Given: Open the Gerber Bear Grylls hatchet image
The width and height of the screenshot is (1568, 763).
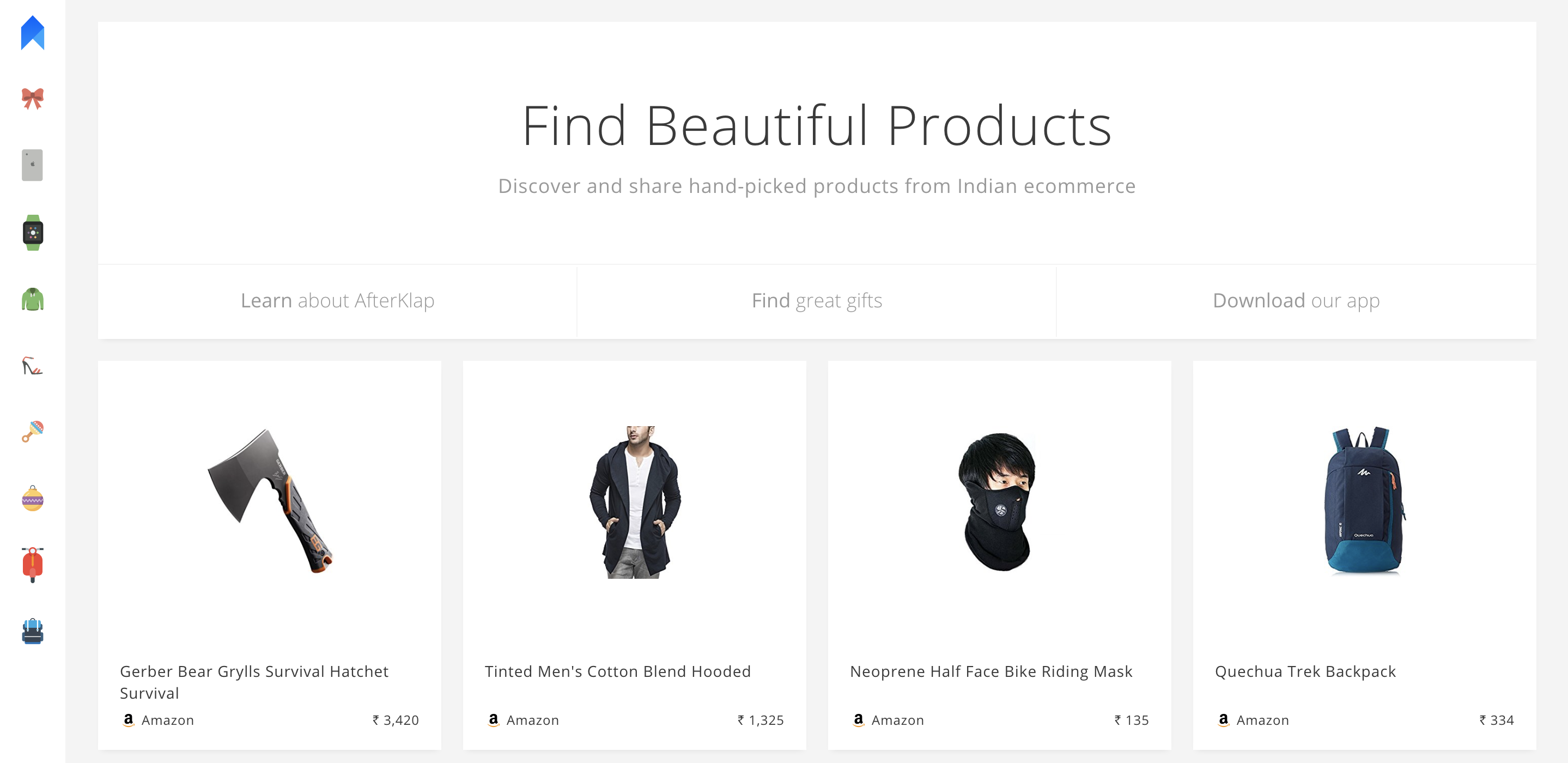Looking at the screenshot, I should [x=270, y=500].
